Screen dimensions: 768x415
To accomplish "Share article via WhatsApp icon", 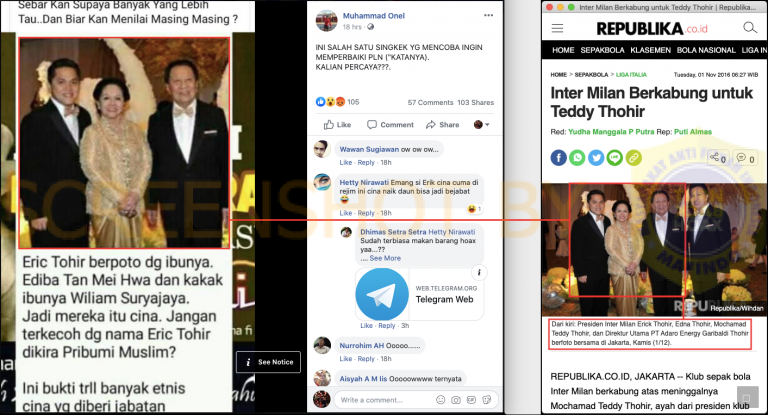I will click(x=577, y=158).
